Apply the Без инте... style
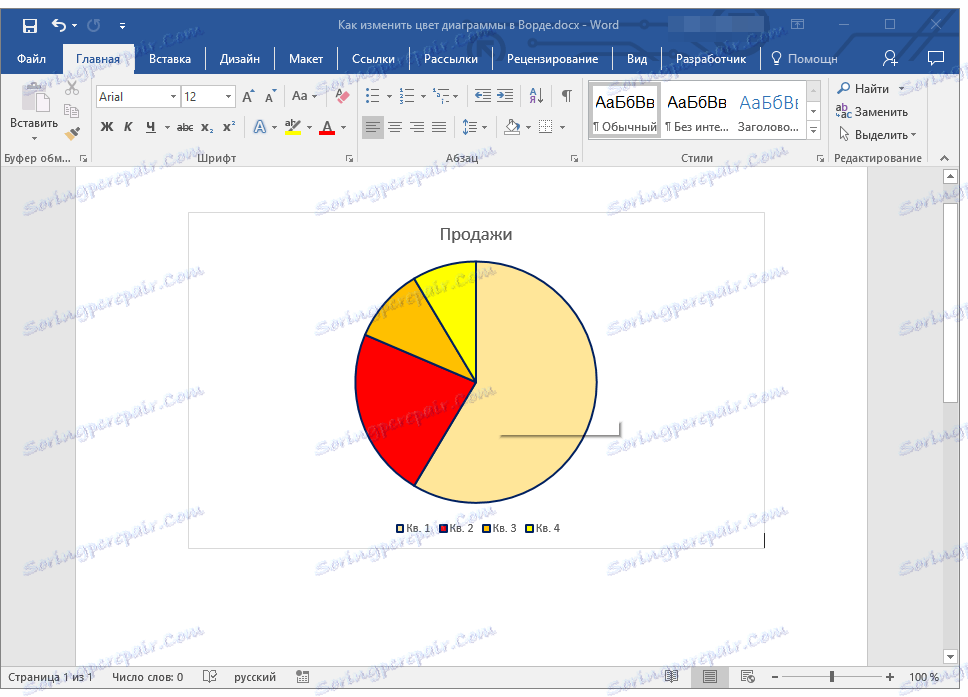Image resolution: width=968 pixels, height=697 pixels. pos(696,111)
